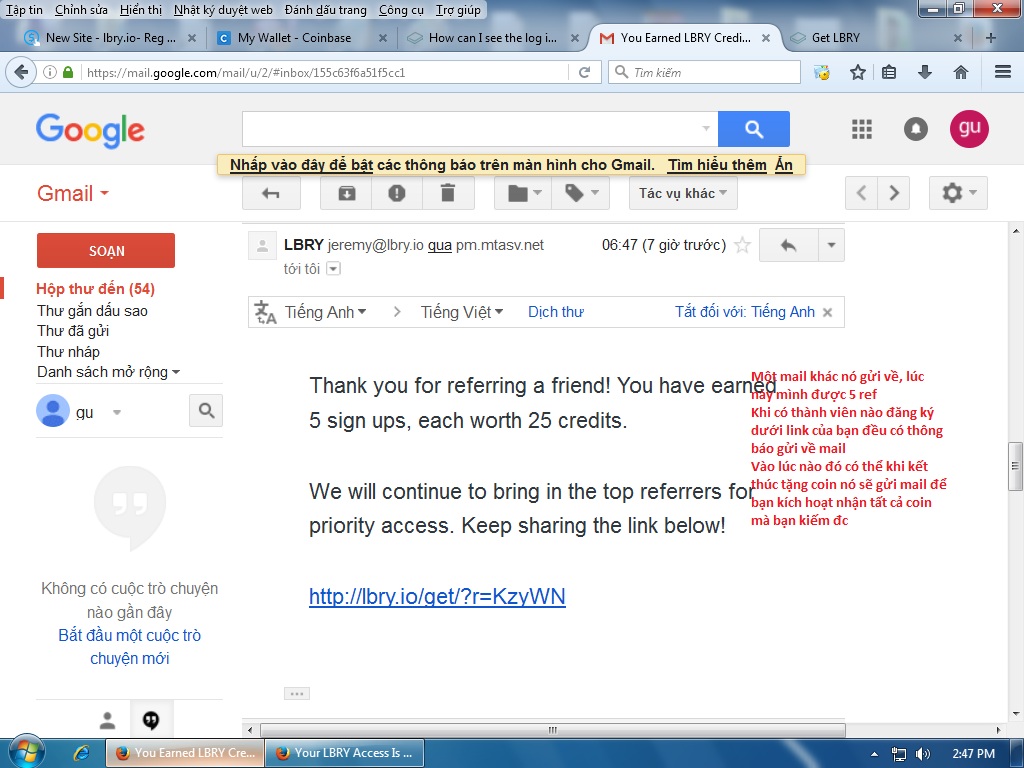1024x768 pixels.
Task: Open Firefox downloads arrow icon
Action: click(925, 72)
